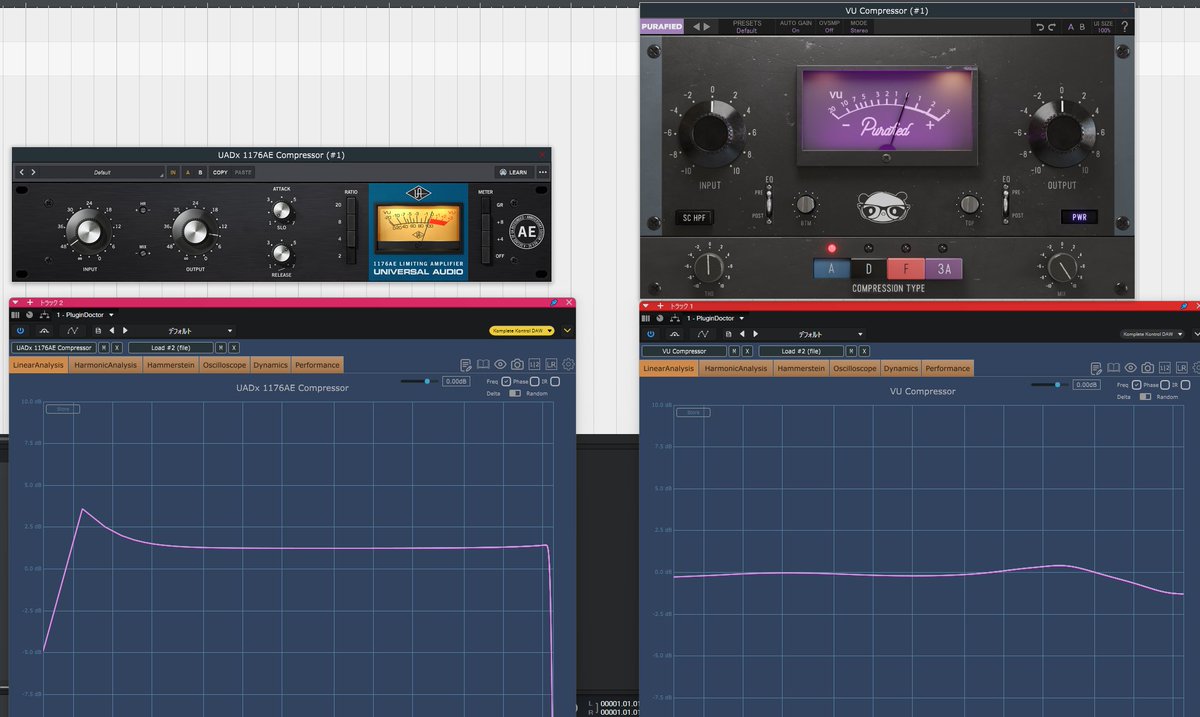Switch to Hammerstein tab in UADx PluginDoctor
The width and height of the screenshot is (1200, 717).
point(171,365)
